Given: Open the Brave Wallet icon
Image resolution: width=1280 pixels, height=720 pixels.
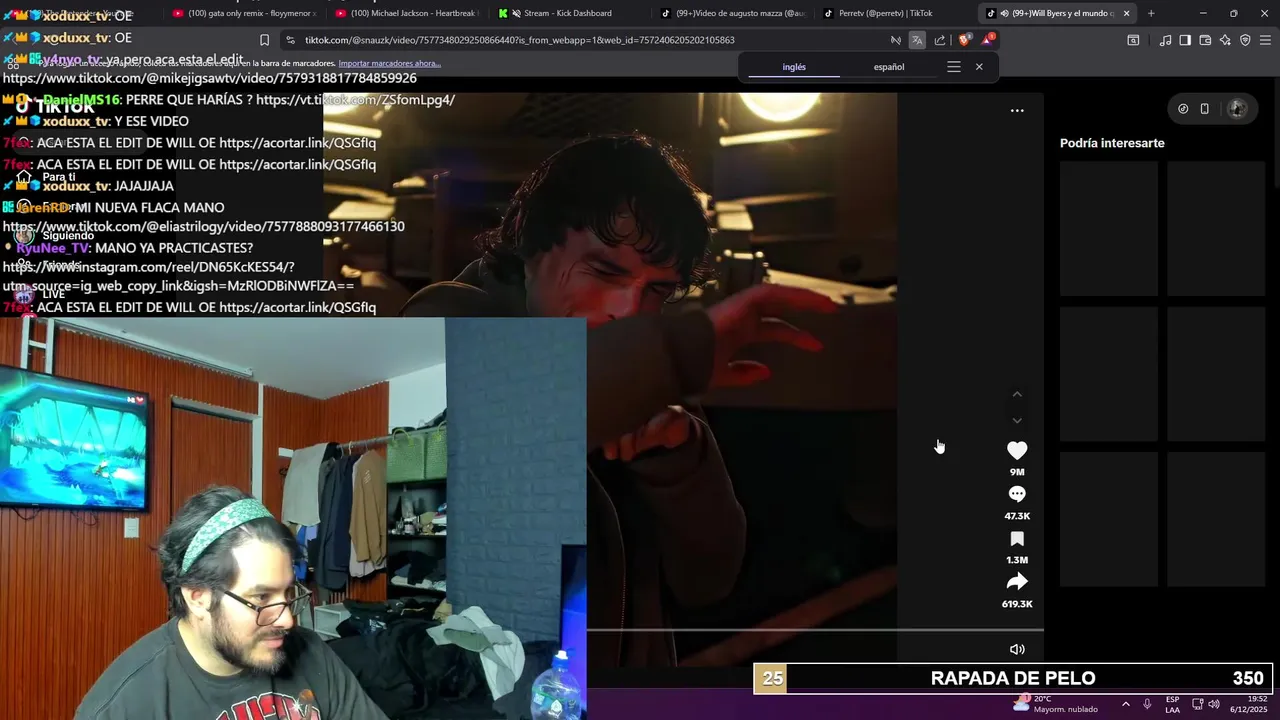Looking at the screenshot, I should pos(1205,40).
